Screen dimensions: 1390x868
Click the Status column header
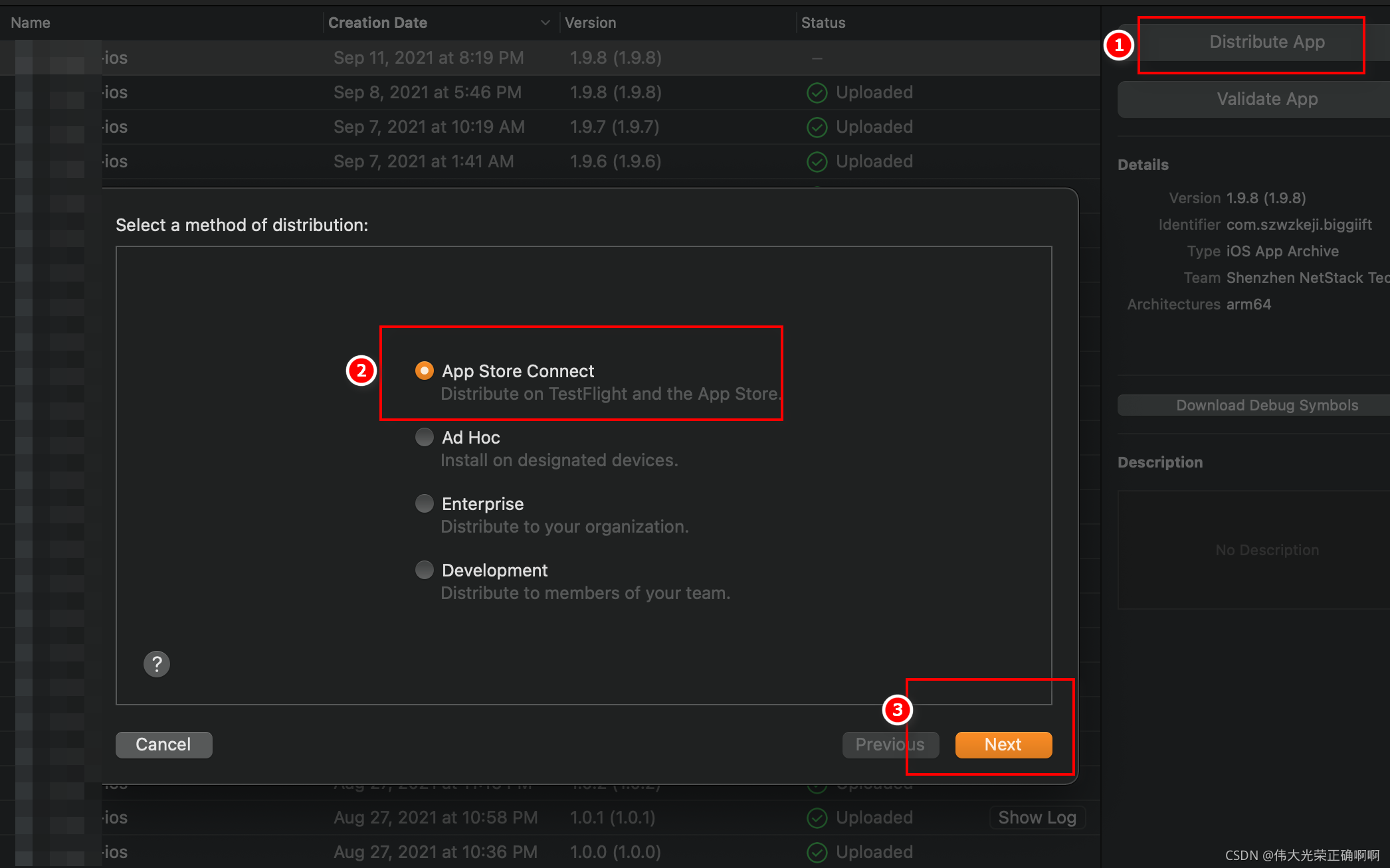tap(823, 23)
